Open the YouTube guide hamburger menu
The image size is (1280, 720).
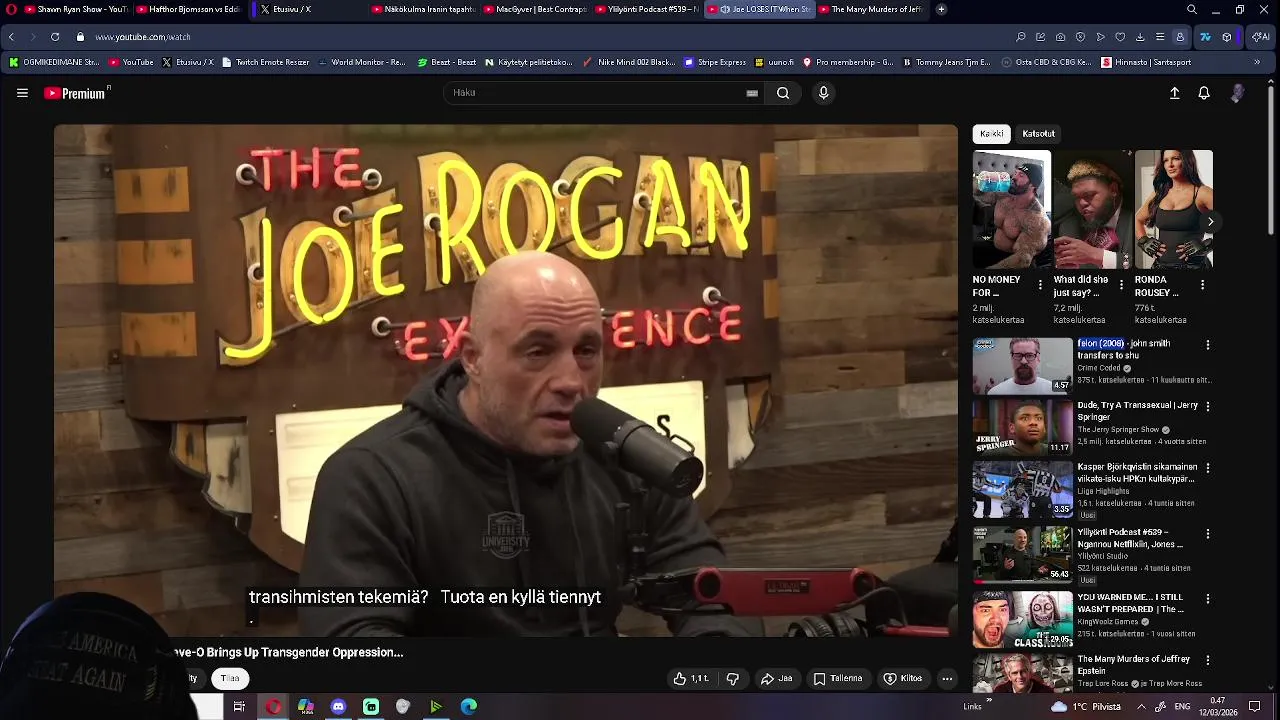click(22, 93)
